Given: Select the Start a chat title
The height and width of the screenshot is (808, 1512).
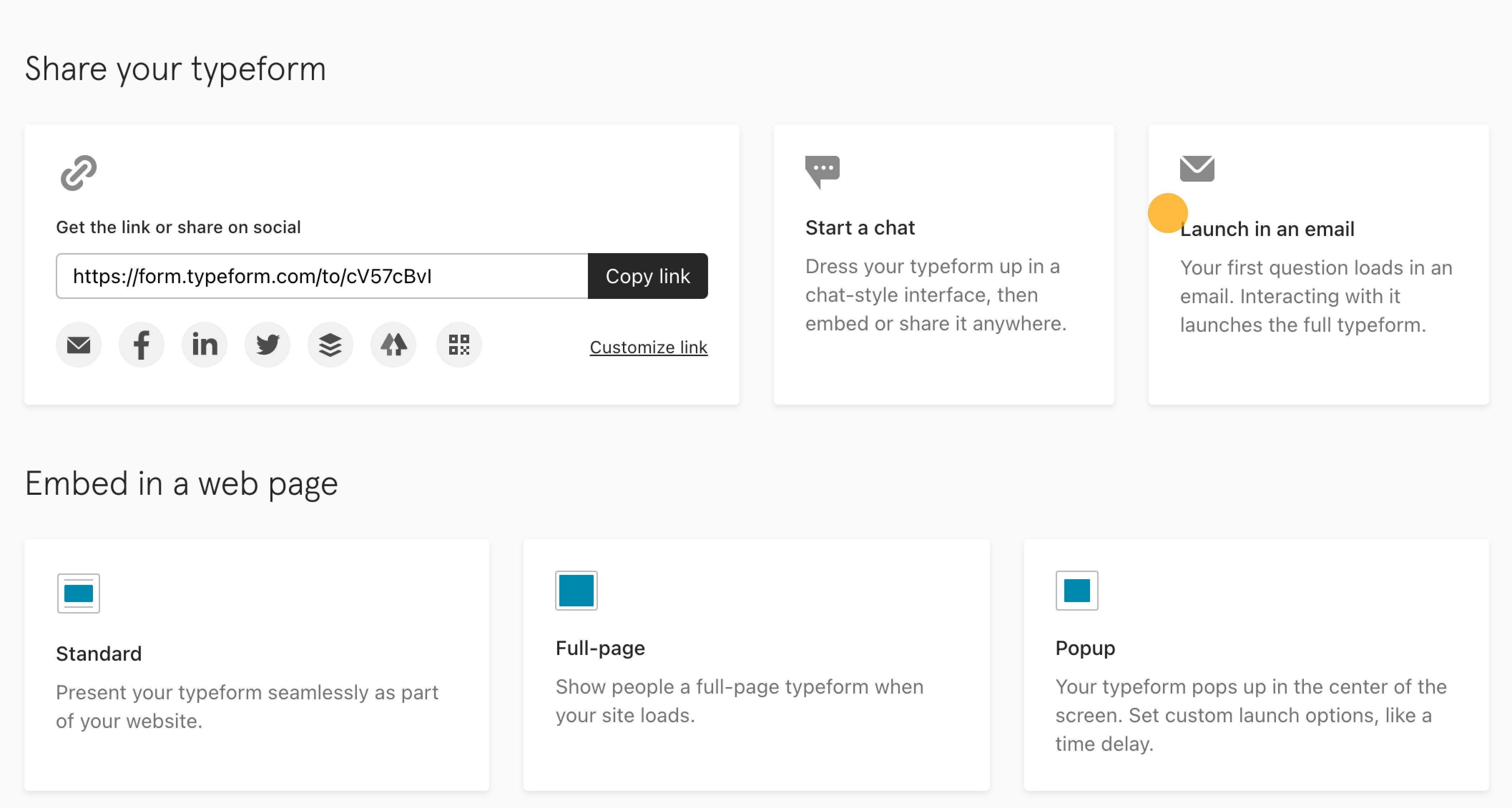Looking at the screenshot, I should (860, 228).
